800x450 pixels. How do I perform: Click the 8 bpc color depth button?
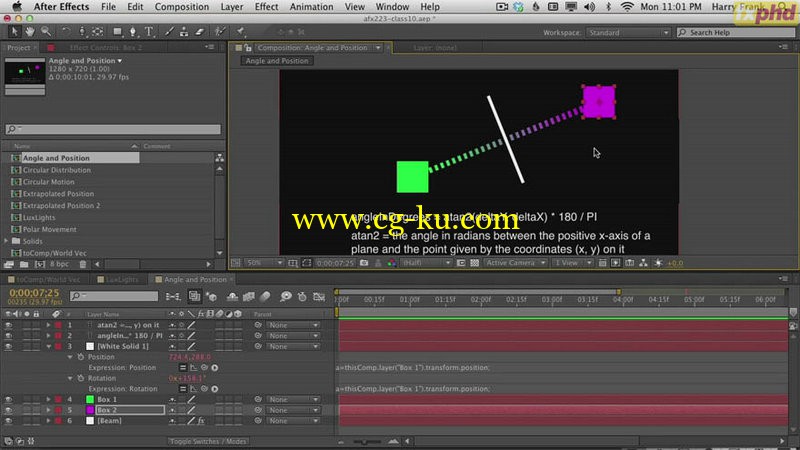point(59,264)
